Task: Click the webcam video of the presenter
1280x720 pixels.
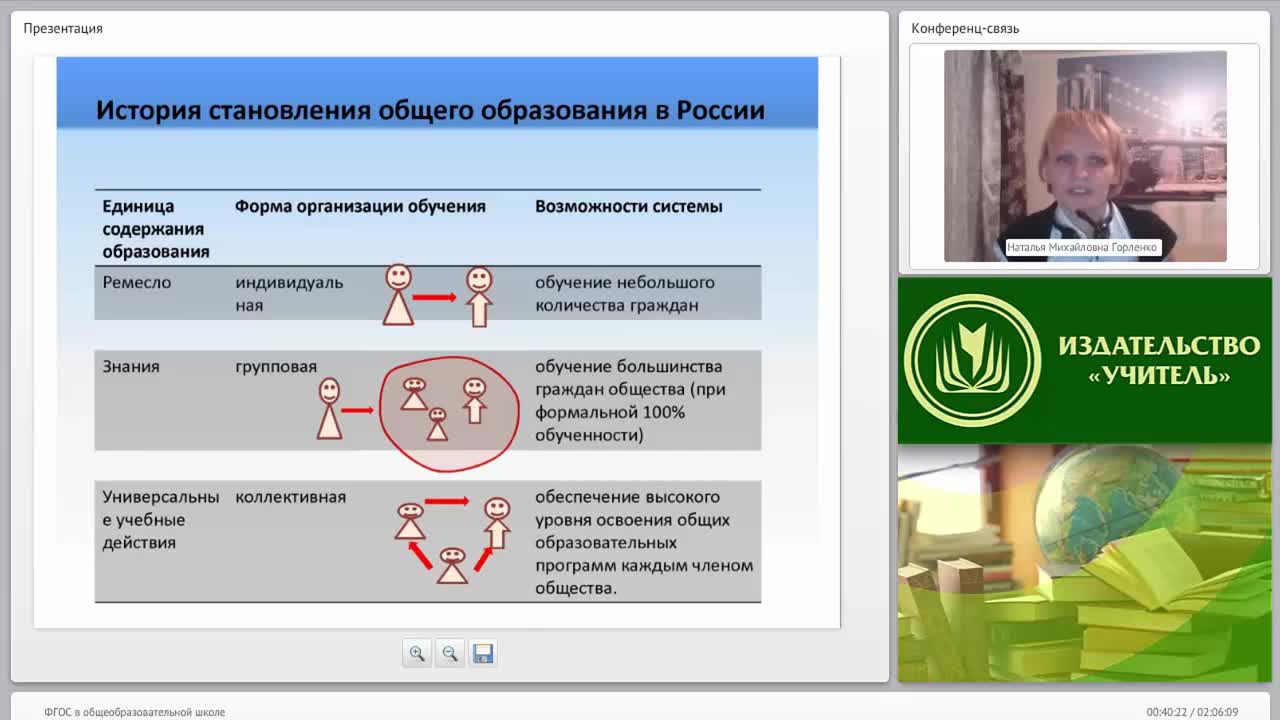Action: (x=1085, y=156)
